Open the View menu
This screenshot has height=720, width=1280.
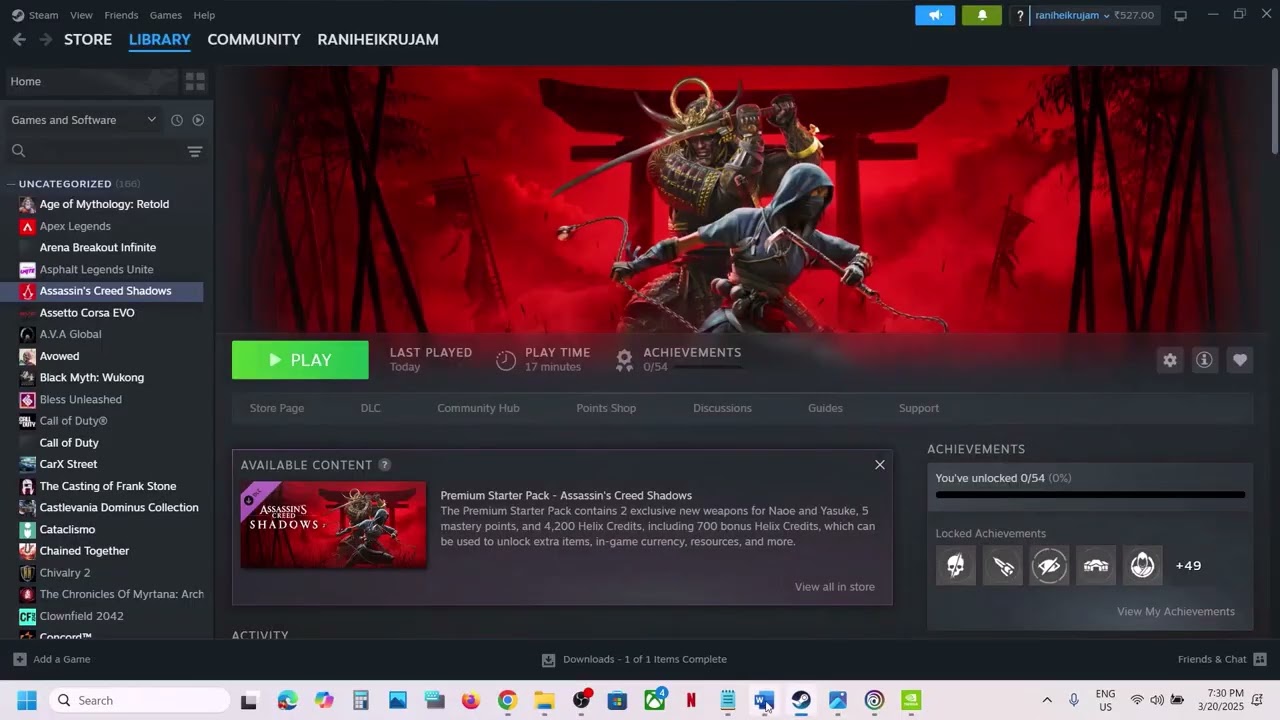pos(82,15)
